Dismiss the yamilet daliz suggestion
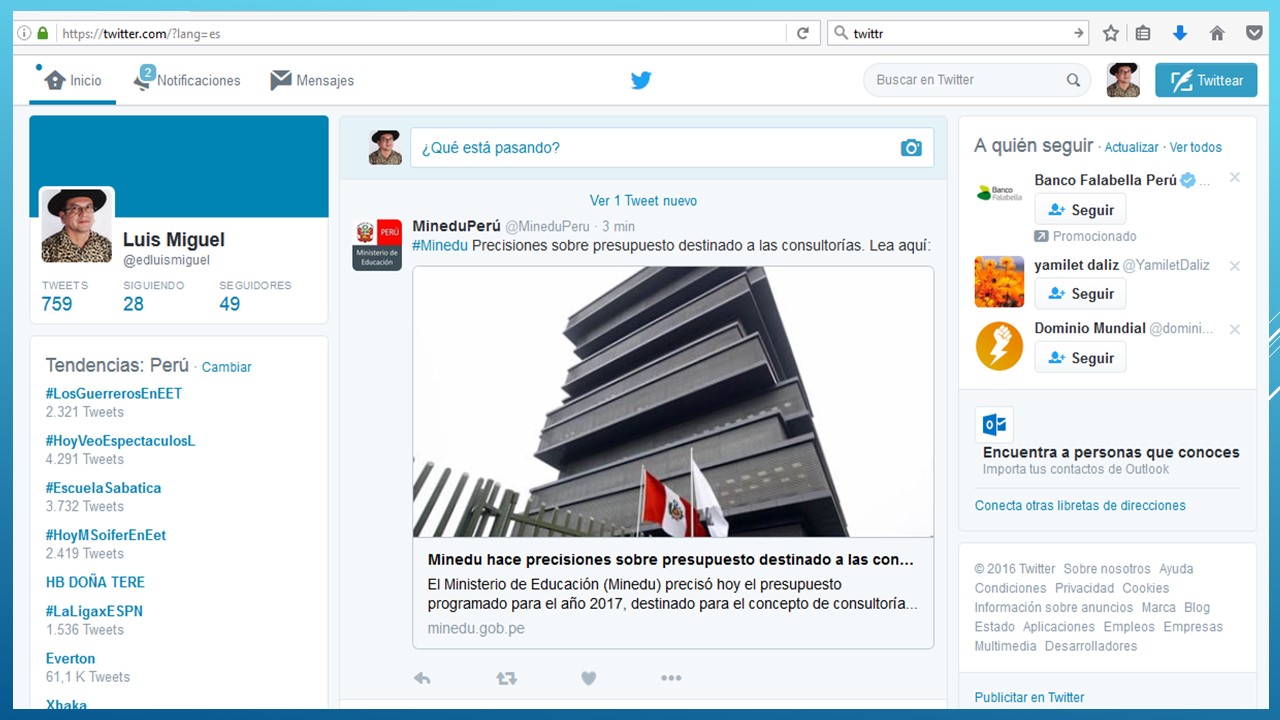This screenshot has width=1280, height=720. click(x=1235, y=266)
